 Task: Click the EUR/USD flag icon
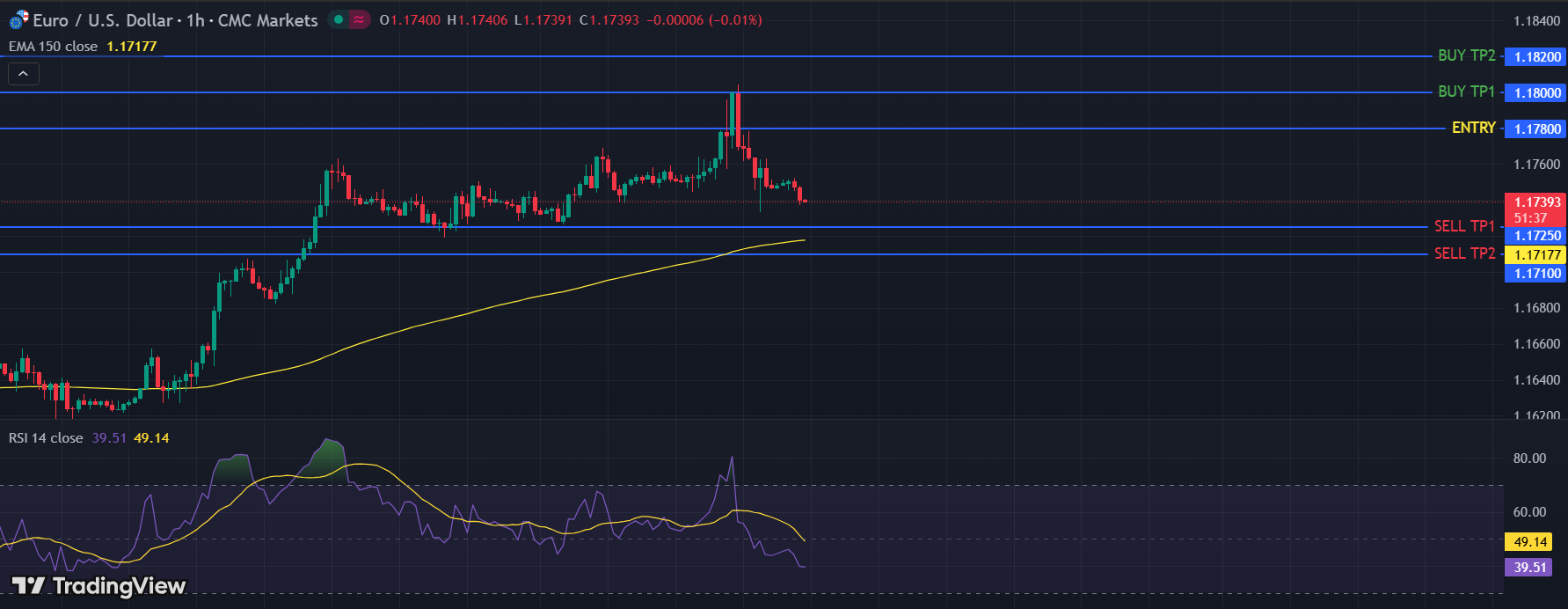point(18,19)
